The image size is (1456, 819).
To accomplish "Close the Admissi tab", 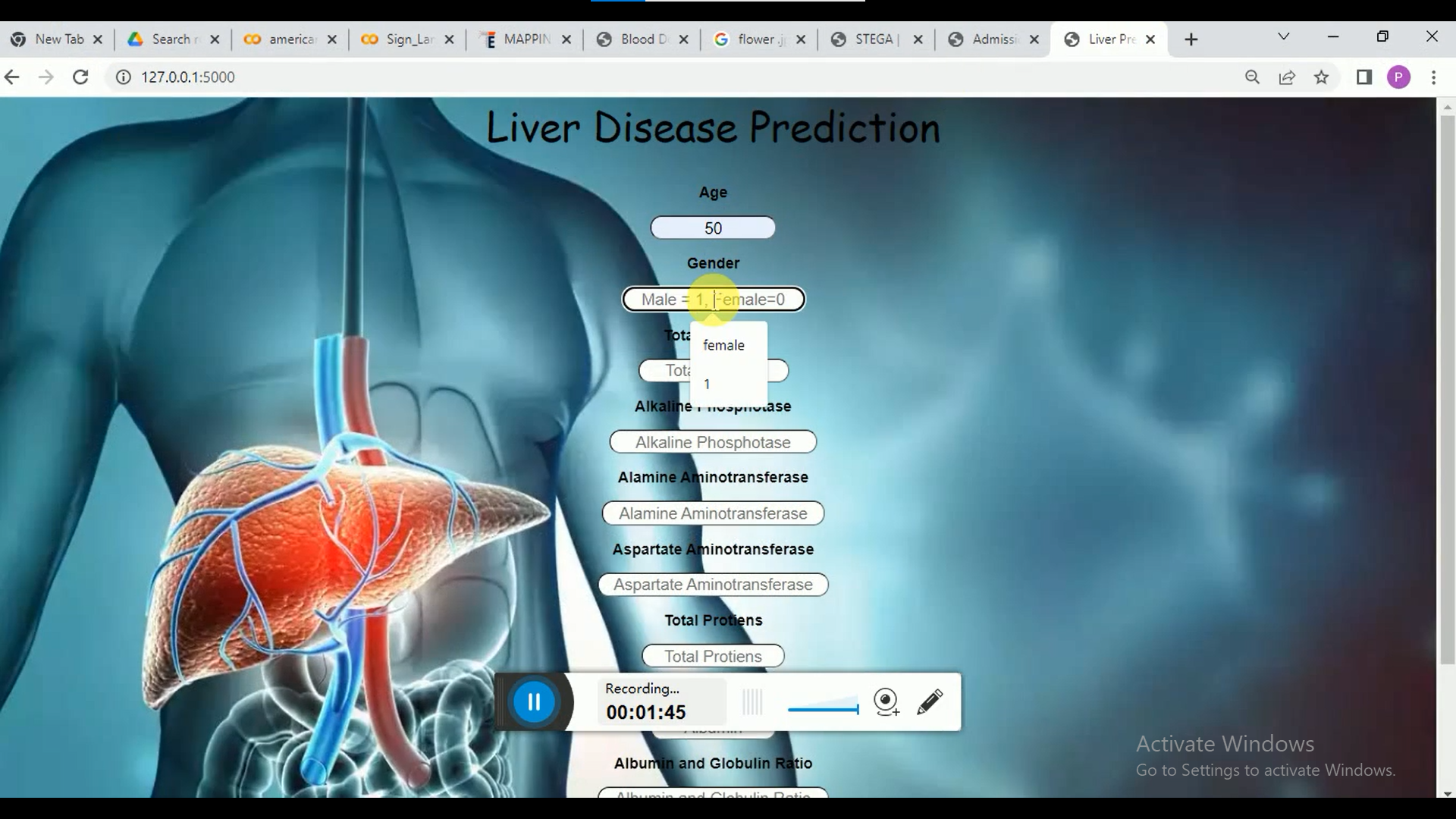I will tap(1034, 39).
